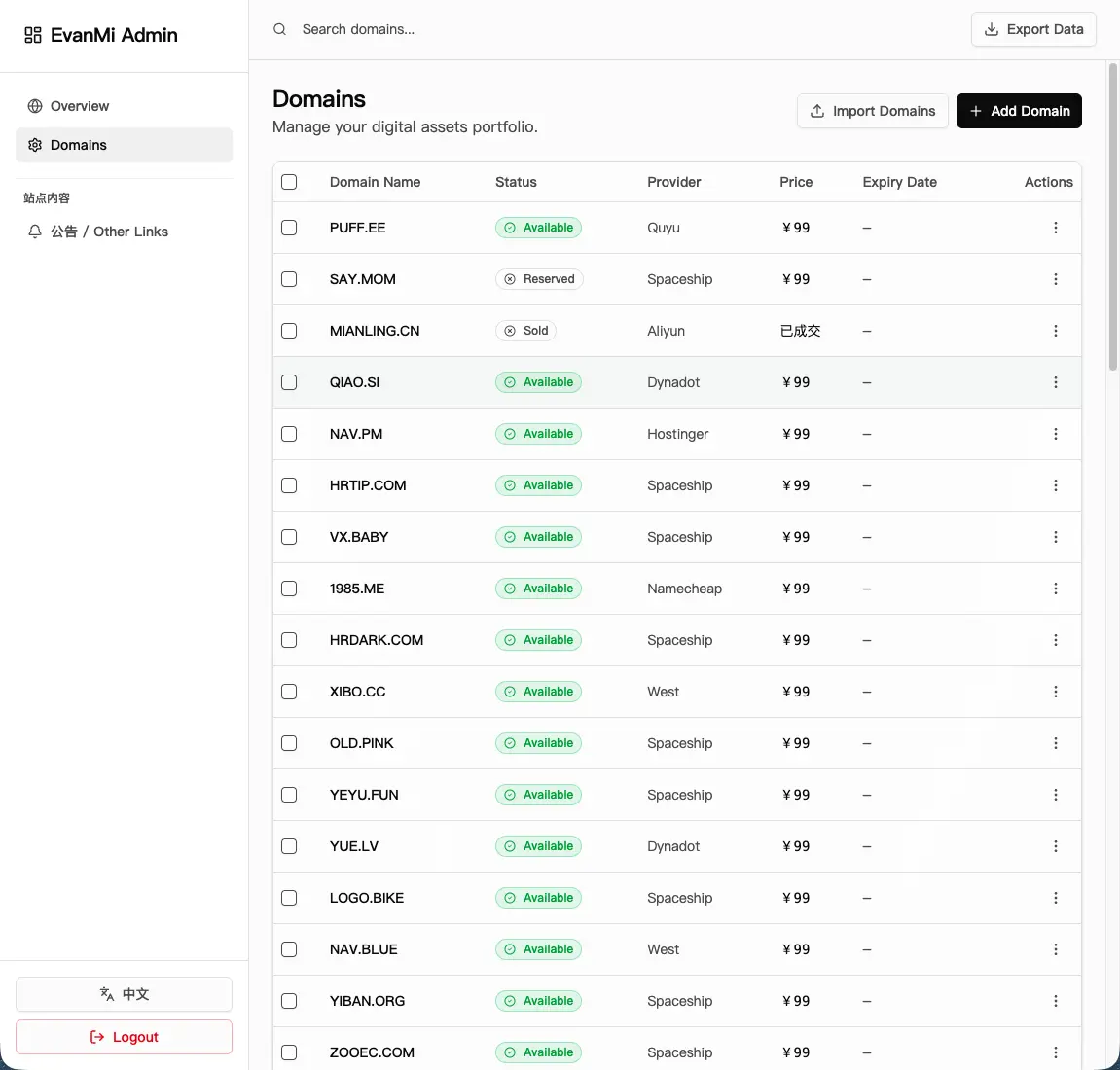Toggle the select-all checkbox in table header

[289, 182]
